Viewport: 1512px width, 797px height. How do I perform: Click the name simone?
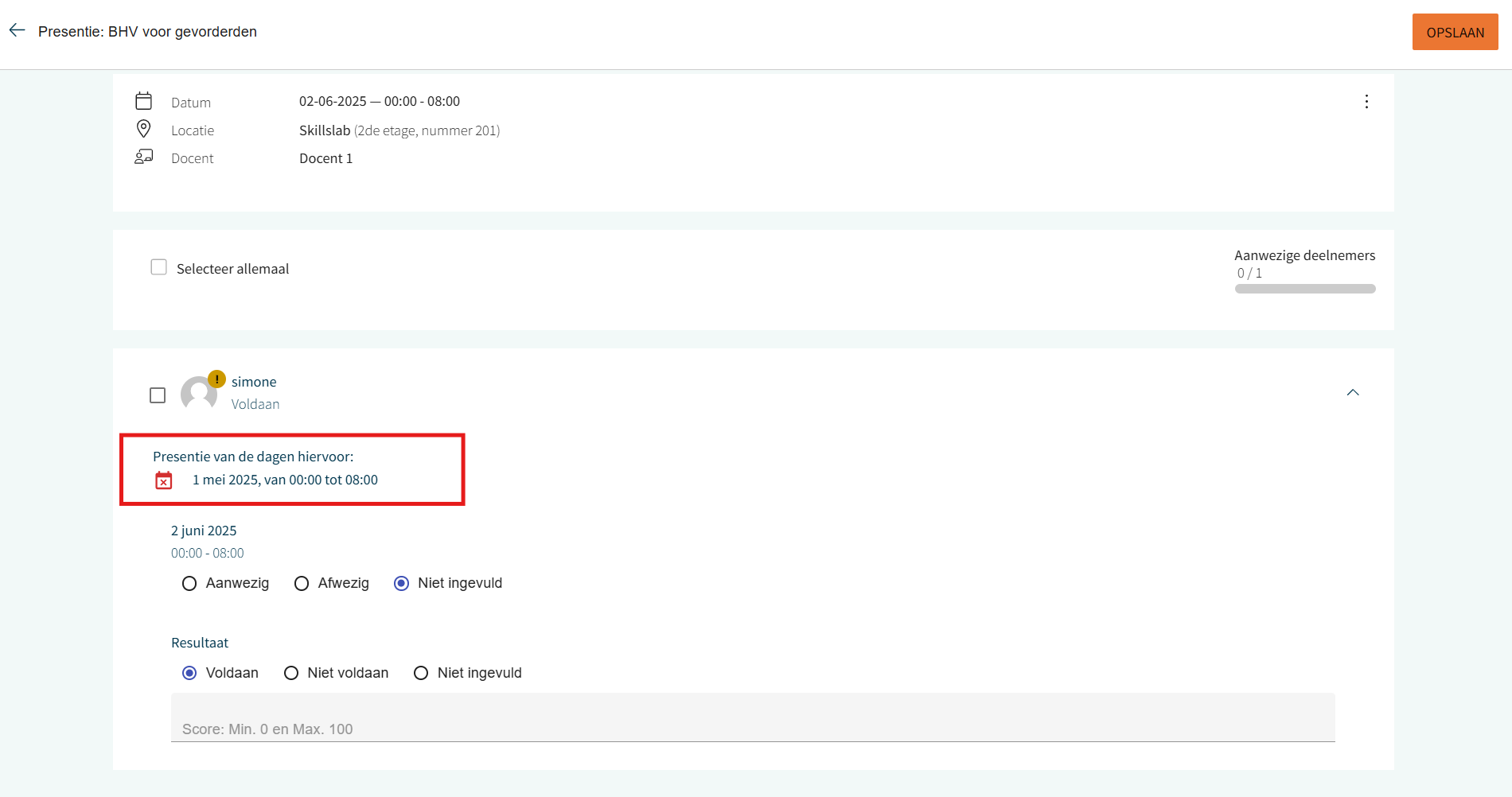pyautogui.click(x=254, y=382)
